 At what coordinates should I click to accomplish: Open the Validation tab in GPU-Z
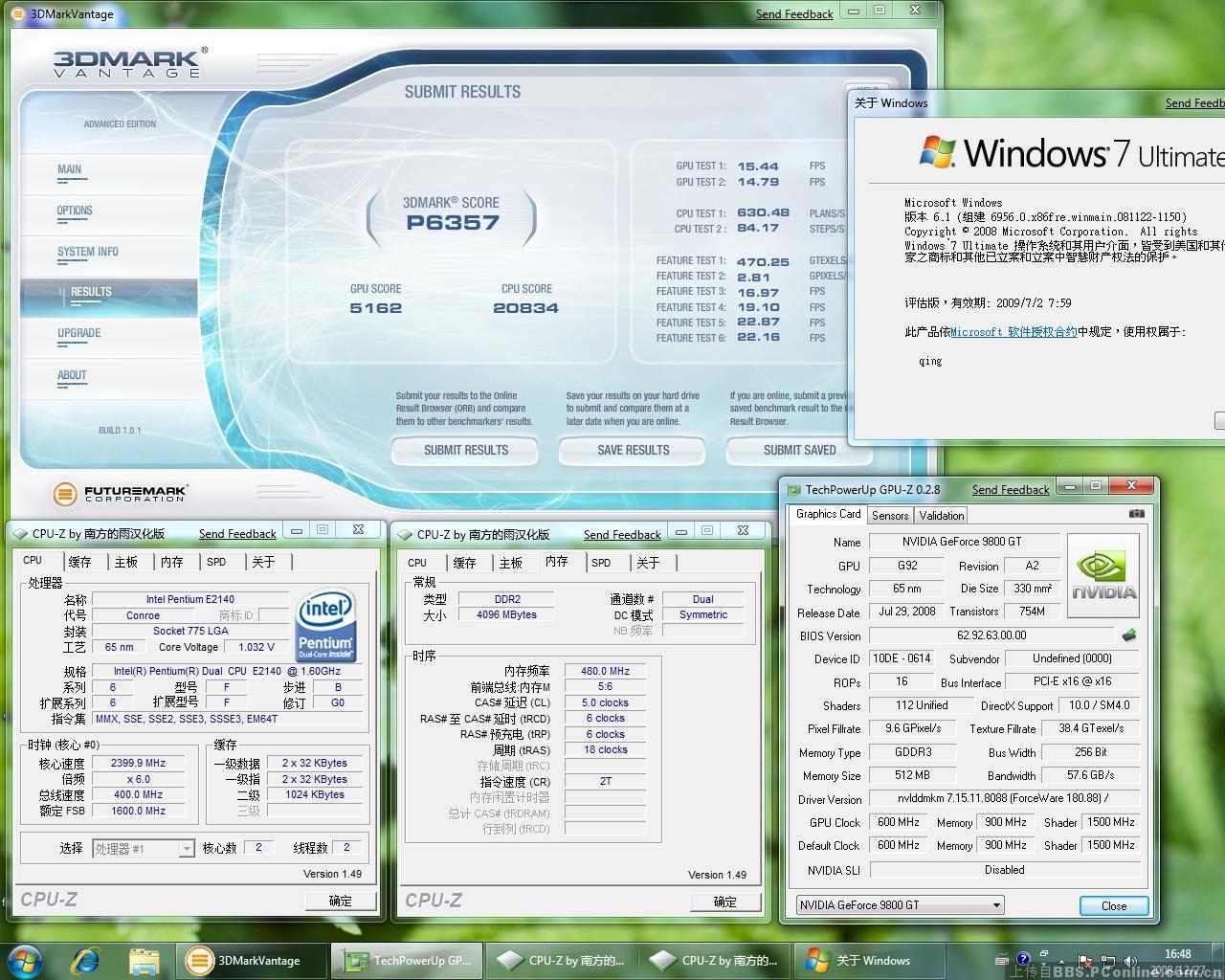942,515
